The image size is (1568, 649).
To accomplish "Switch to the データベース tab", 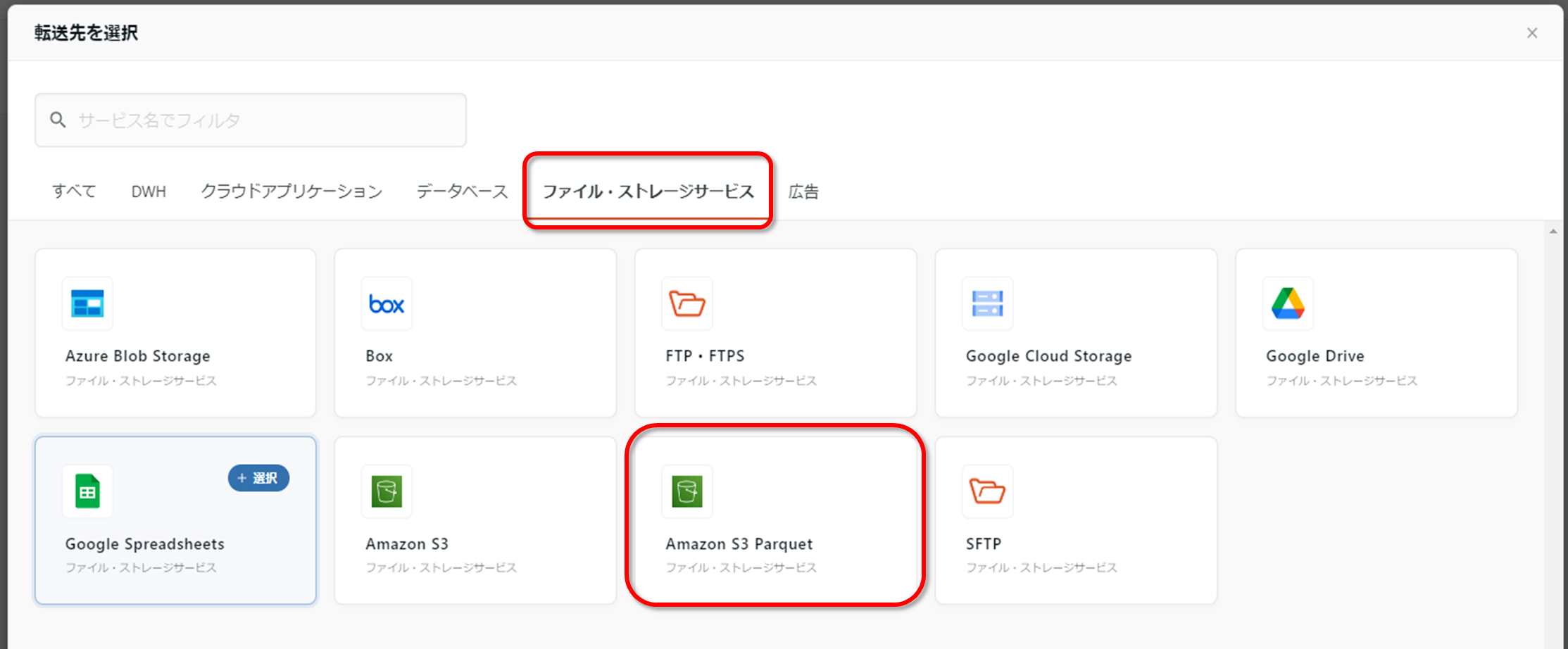I will tap(462, 191).
